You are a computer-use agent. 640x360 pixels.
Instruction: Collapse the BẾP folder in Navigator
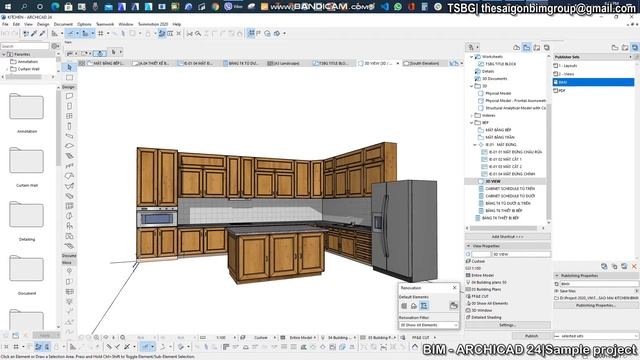tap(471, 122)
